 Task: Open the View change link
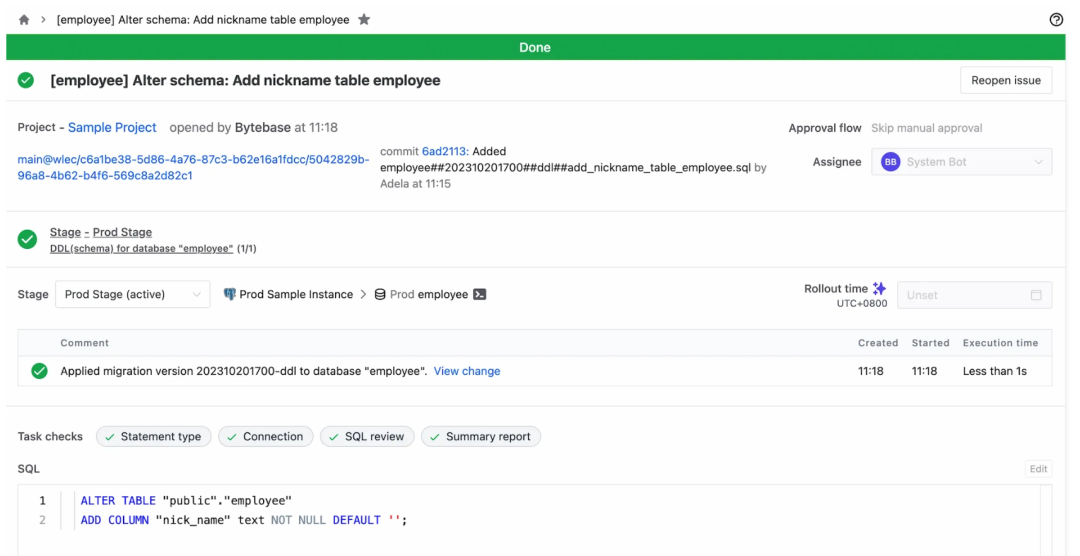[467, 371]
